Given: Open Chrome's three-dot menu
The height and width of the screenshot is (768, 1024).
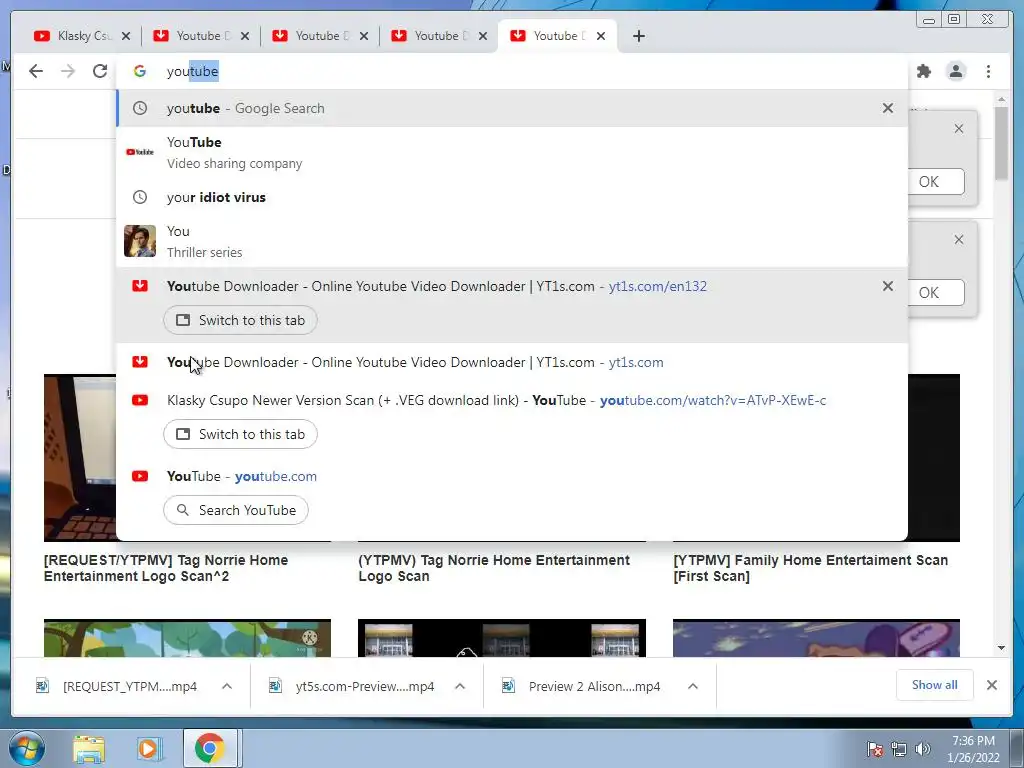Looking at the screenshot, I should coord(989,71).
